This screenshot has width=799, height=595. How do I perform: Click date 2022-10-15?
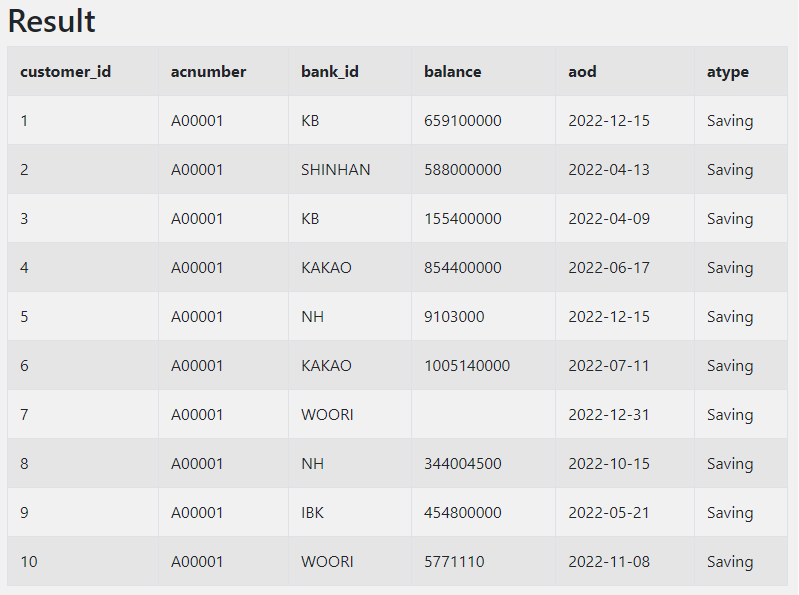609,464
